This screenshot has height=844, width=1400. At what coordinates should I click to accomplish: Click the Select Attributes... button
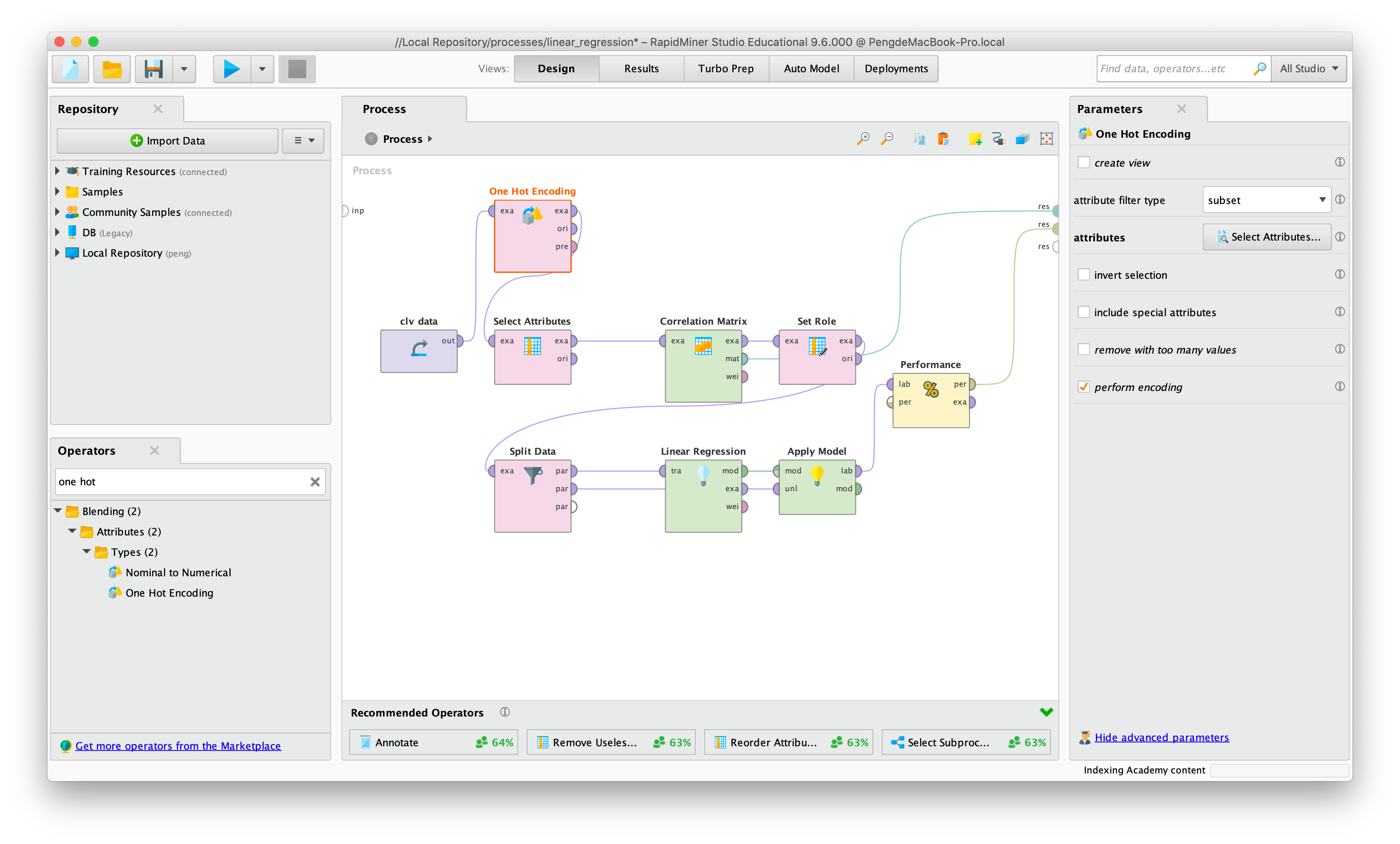click(x=1267, y=237)
